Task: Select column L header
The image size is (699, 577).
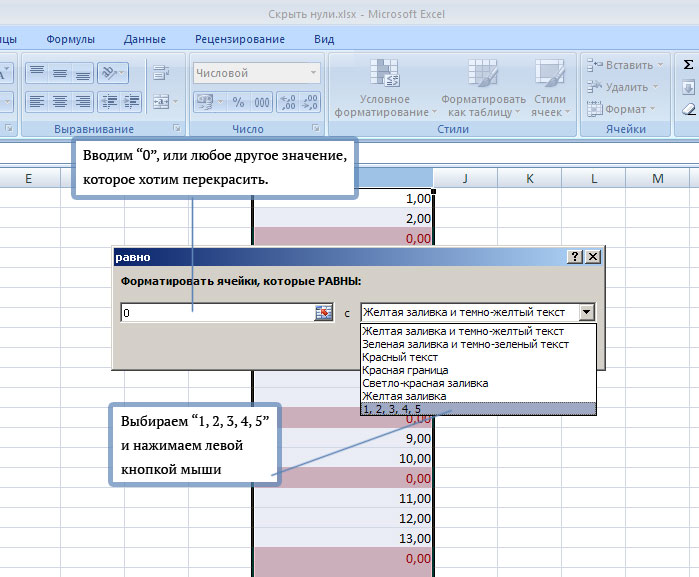Action: click(x=594, y=179)
